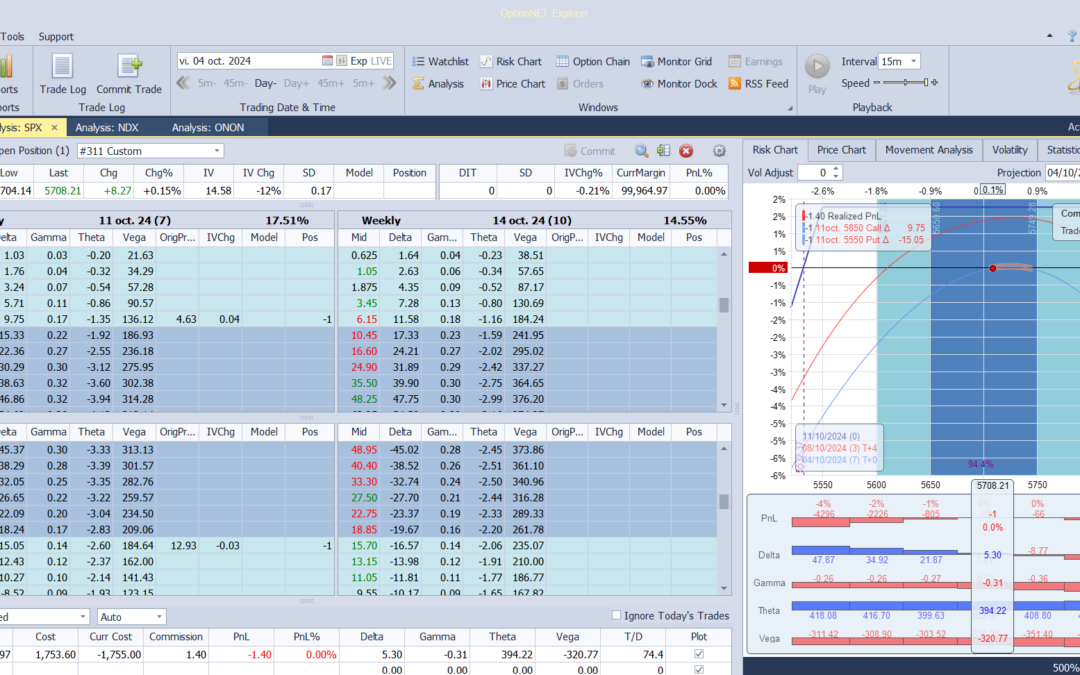The image size is (1080, 675).
Task: Toggle the Plot checkbox in second row
Action: pyautogui.click(x=698, y=669)
